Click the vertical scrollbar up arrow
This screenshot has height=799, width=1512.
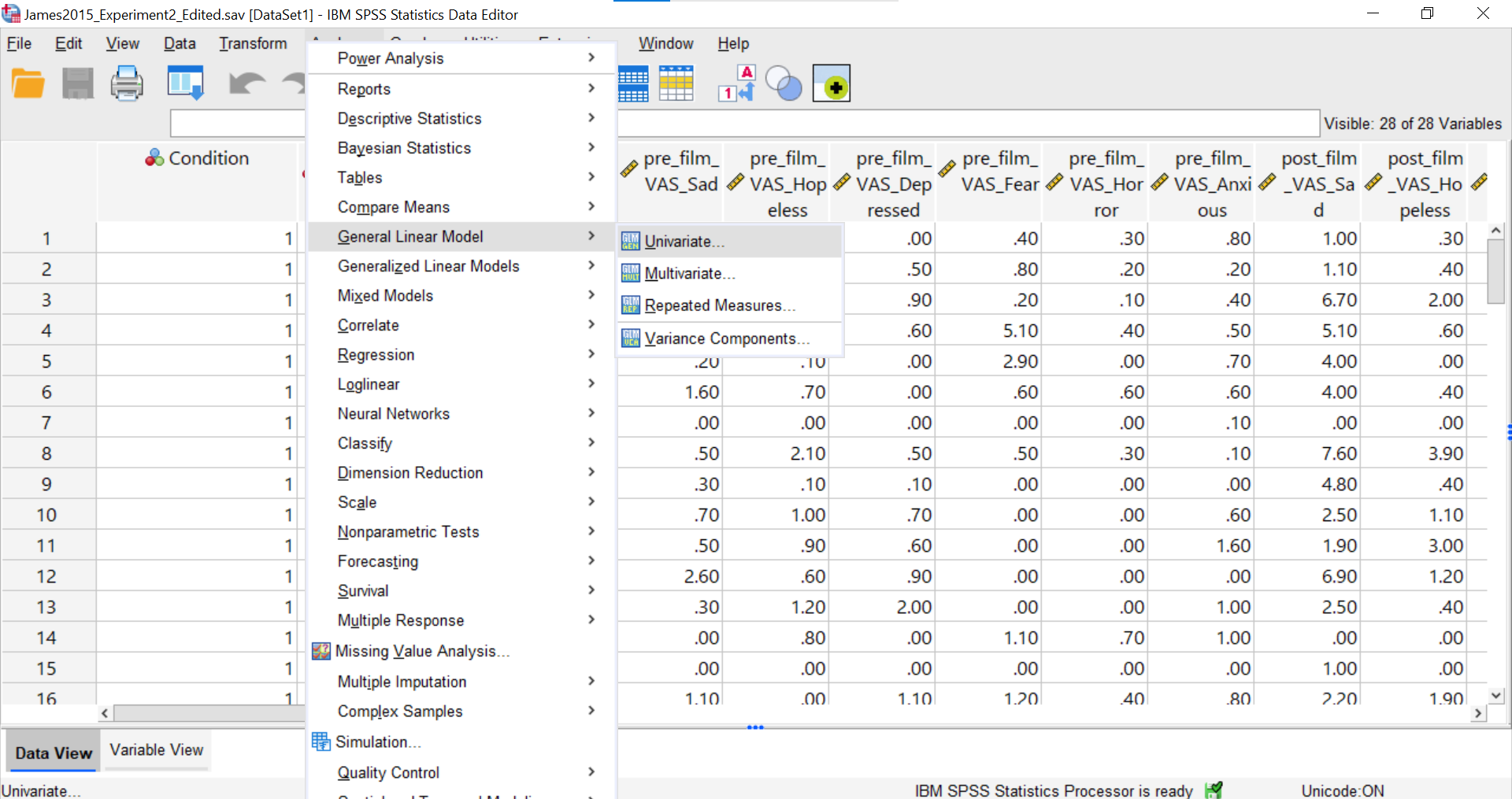1496,231
